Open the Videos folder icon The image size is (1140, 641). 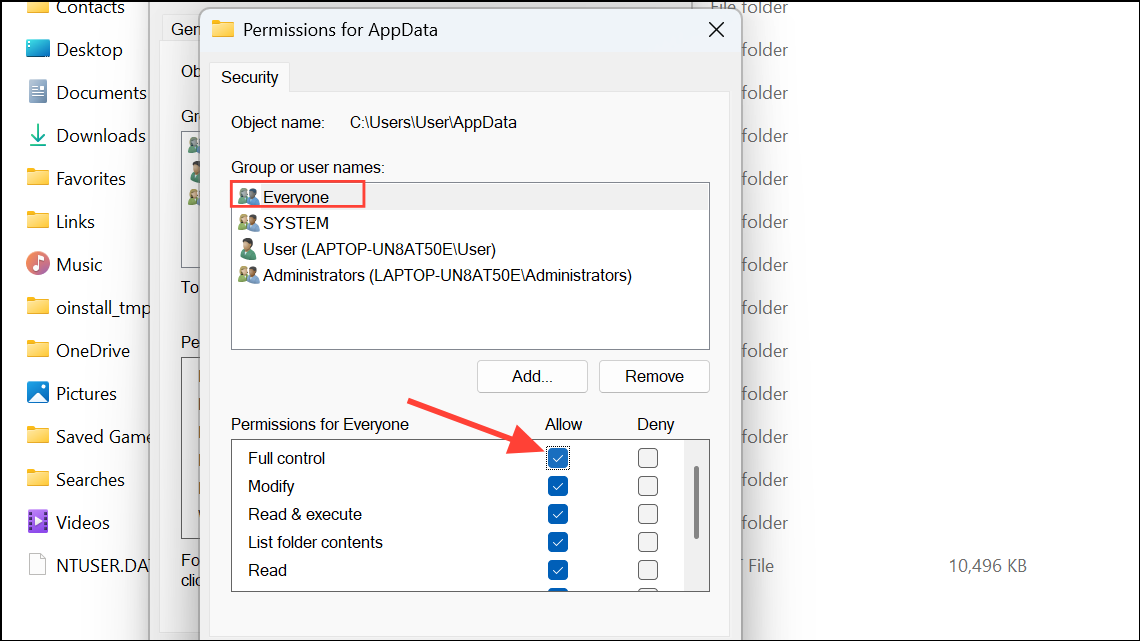coord(38,521)
